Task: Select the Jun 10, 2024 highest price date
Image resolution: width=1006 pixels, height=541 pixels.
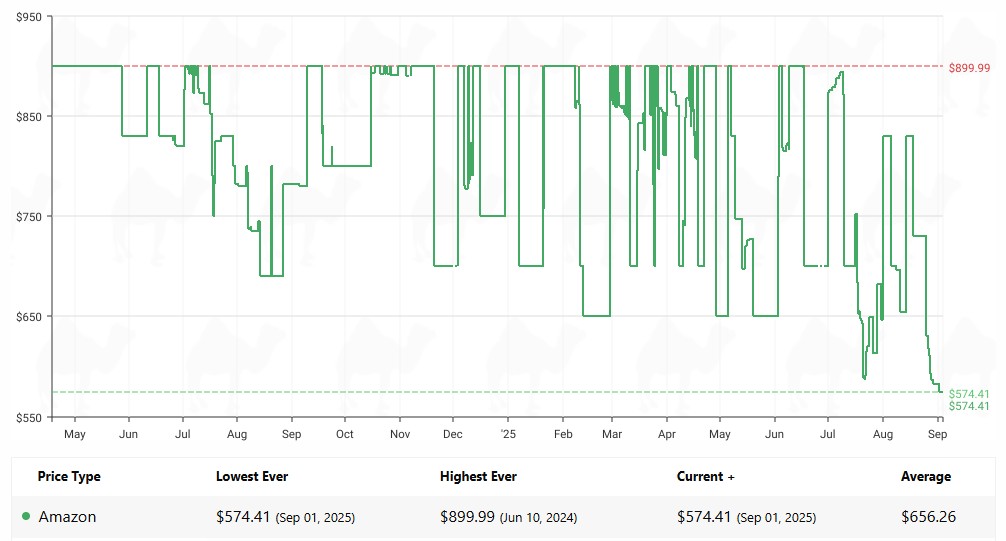Action: pyautogui.click(x=539, y=518)
